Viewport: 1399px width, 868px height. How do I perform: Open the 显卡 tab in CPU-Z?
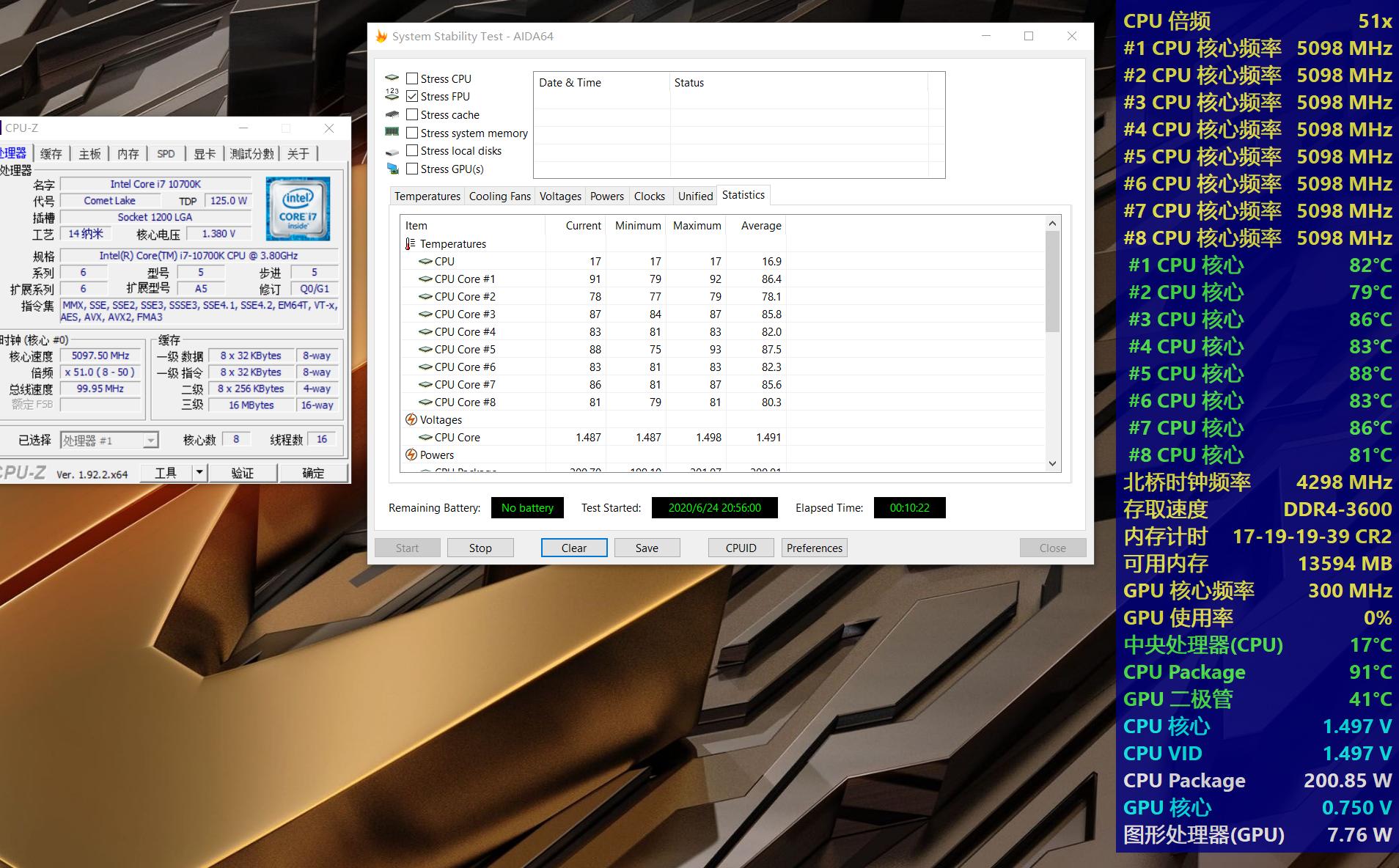(x=205, y=153)
